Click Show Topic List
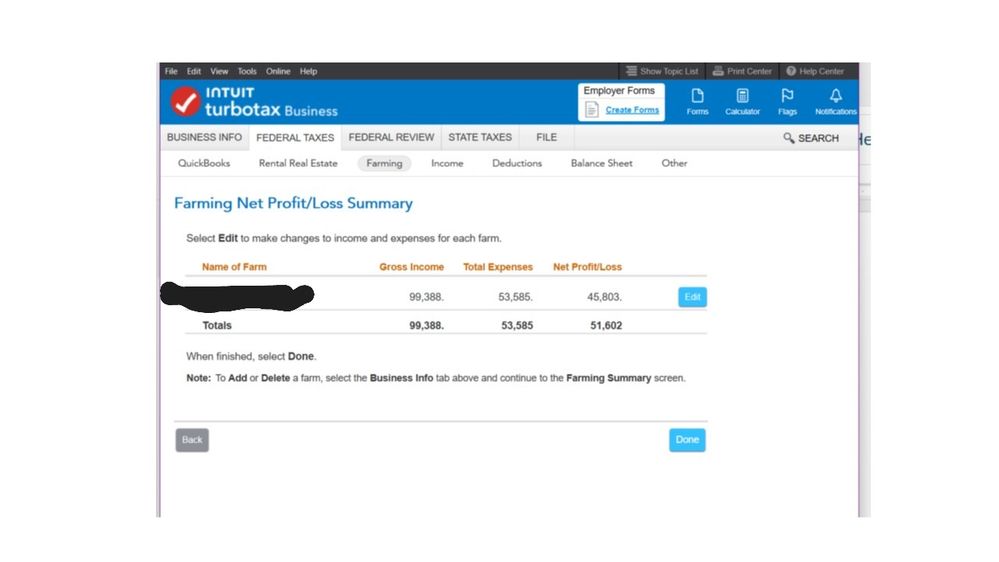Viewport: 999px width, 562px height. point(662,71)
